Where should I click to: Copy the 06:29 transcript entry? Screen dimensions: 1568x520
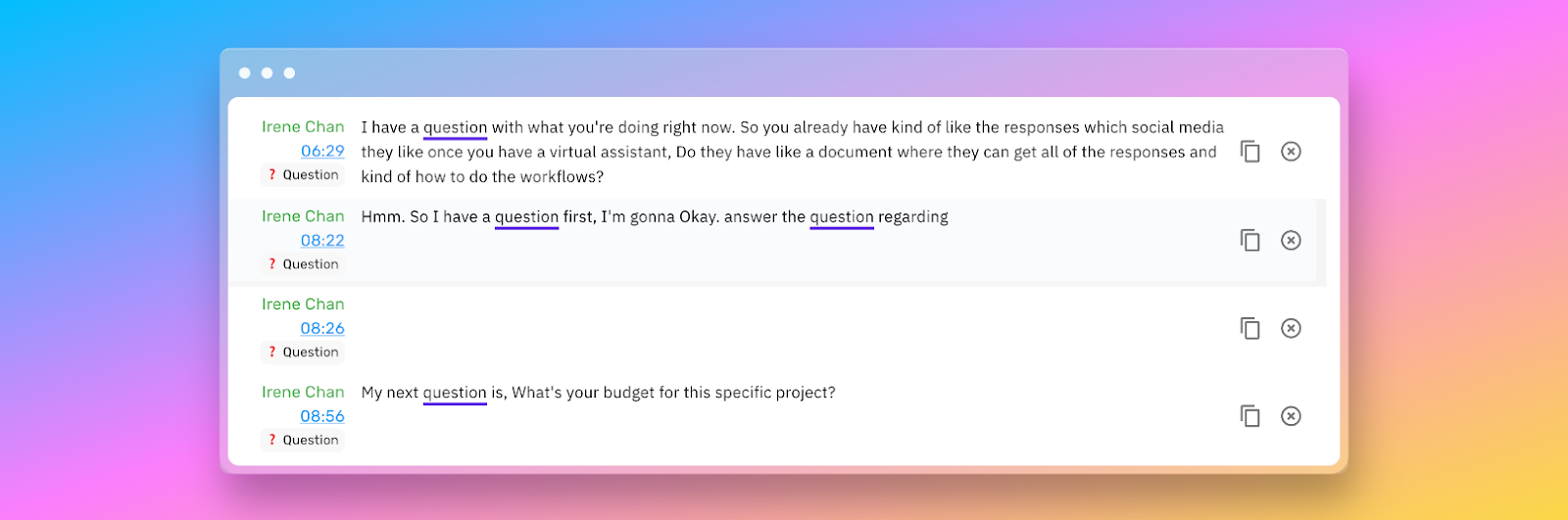[x=1250, y=152]
